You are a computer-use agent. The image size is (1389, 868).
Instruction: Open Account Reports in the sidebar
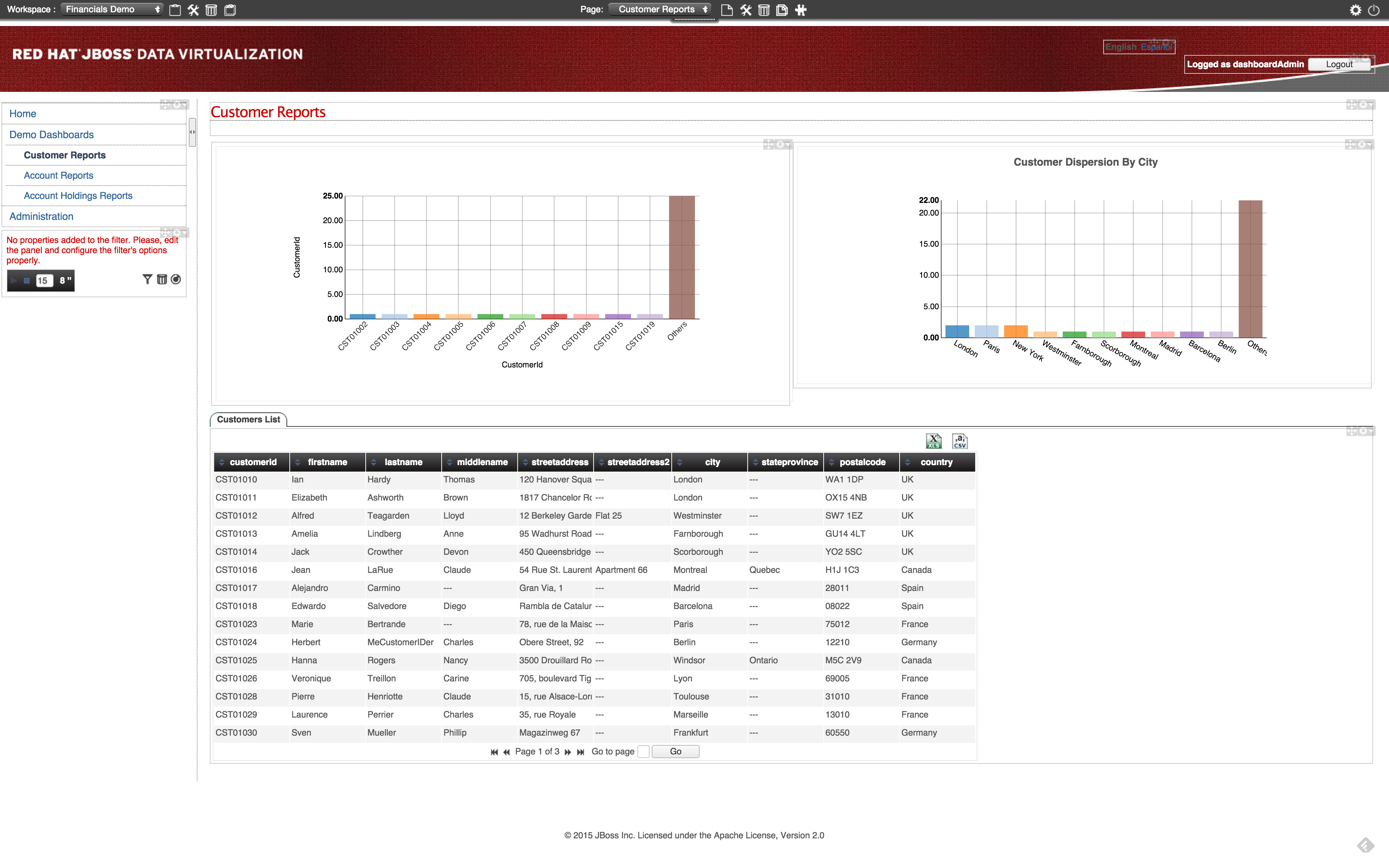(x=58, y=175)
